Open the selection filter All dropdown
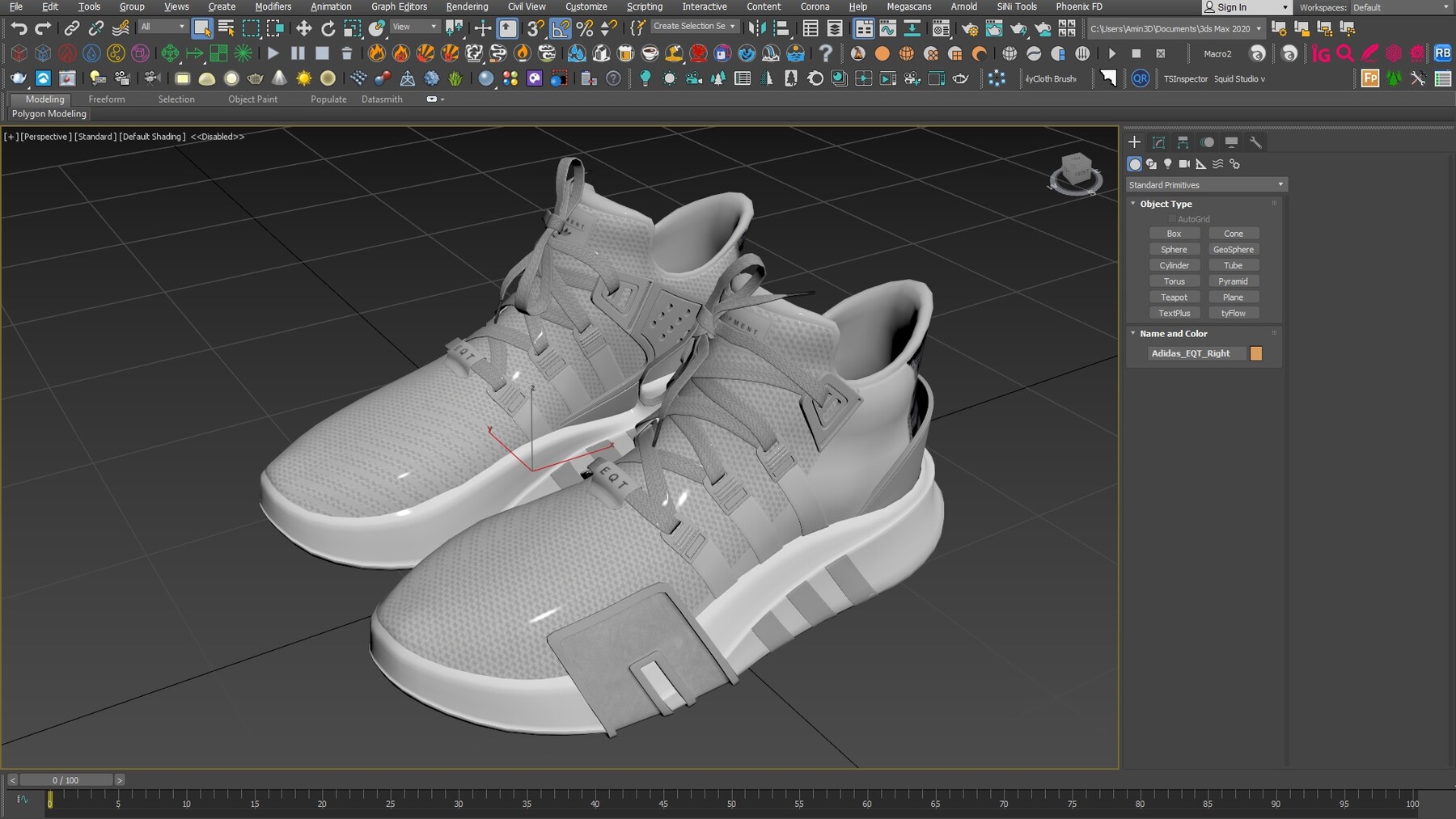 (162, 27)
